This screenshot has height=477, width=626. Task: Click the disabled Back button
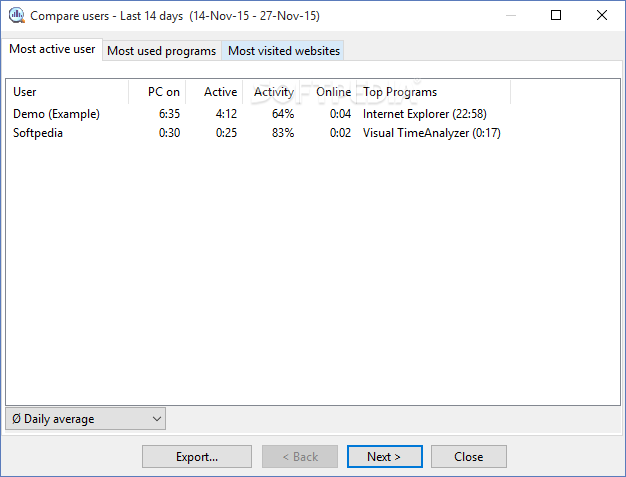tap(300, 457)
